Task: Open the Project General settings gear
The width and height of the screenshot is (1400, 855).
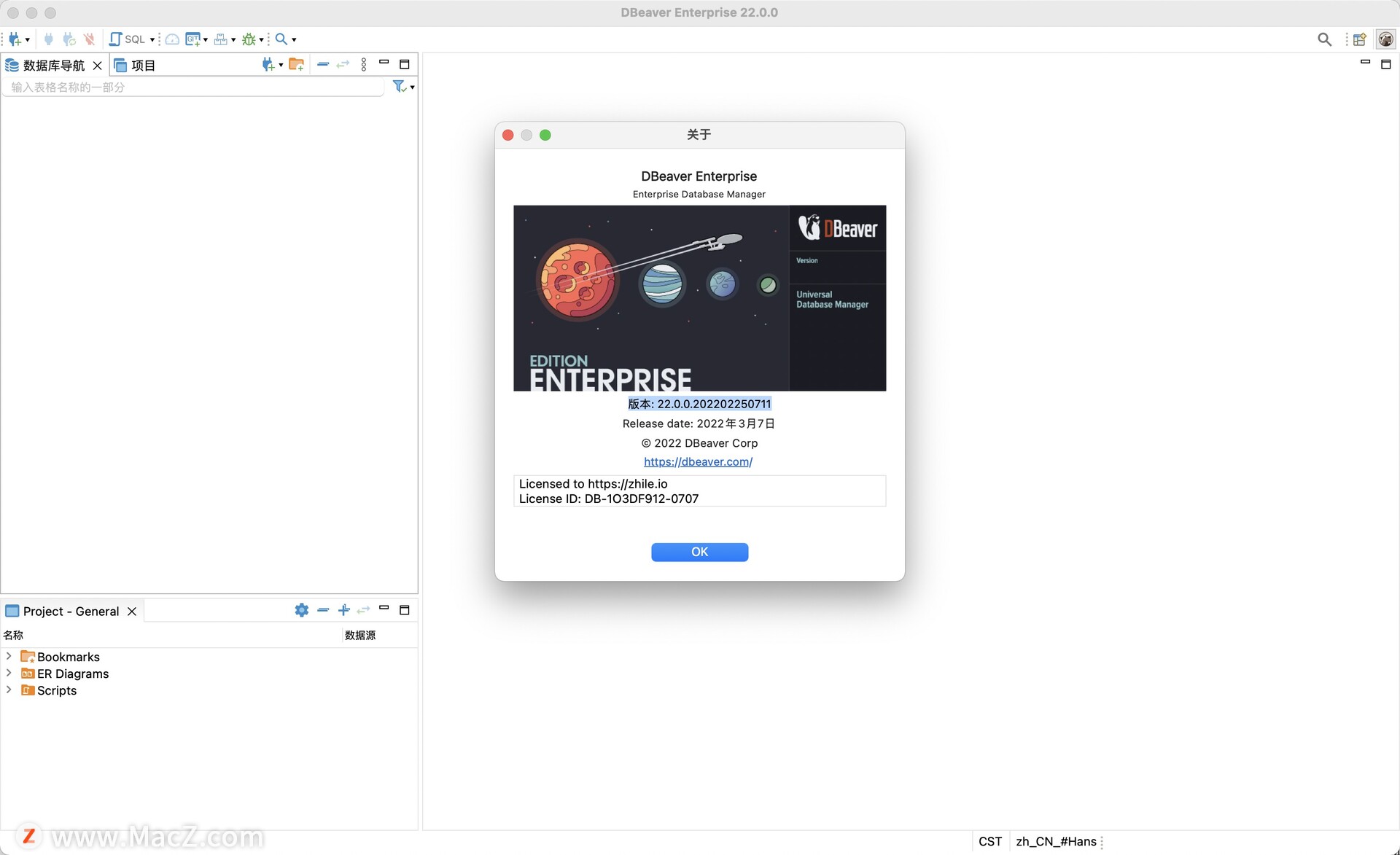Action: click(301, 610)
